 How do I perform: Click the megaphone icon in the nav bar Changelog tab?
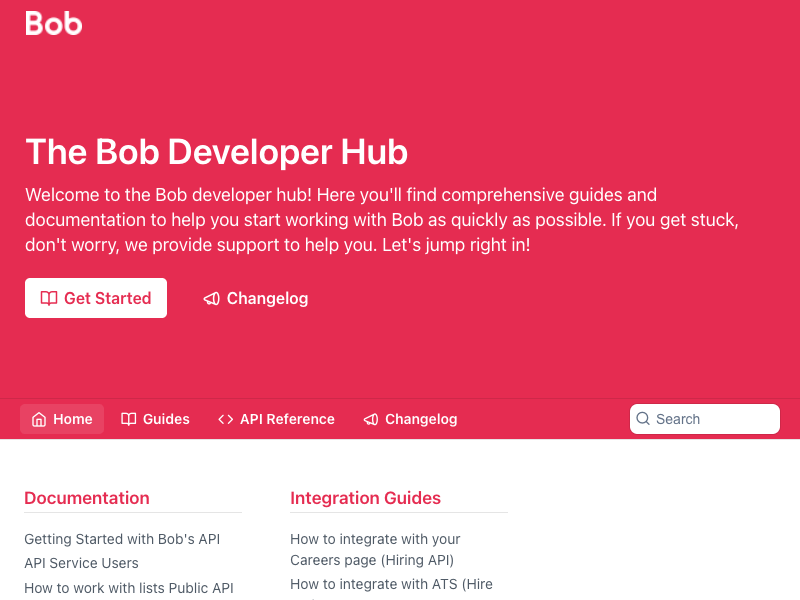371,419
